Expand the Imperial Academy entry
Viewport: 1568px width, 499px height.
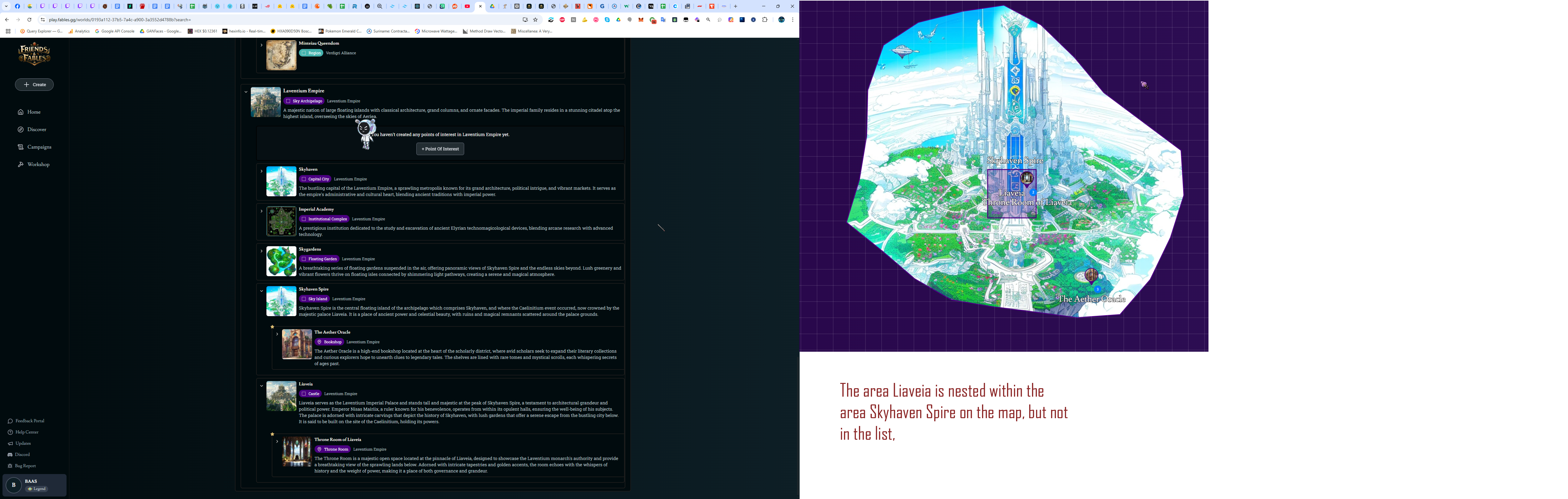(x=261, y=211)
